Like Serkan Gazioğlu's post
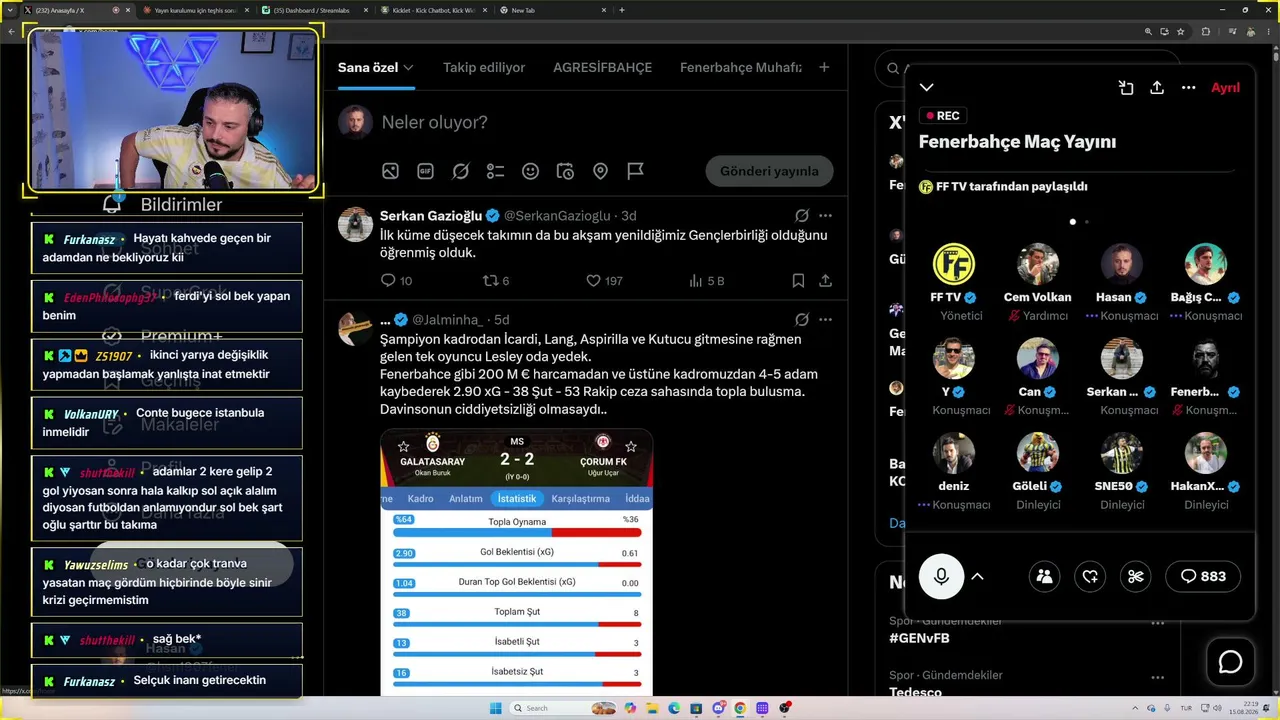Viewport: 1280px width, 720px height. [x=593, y=281]
